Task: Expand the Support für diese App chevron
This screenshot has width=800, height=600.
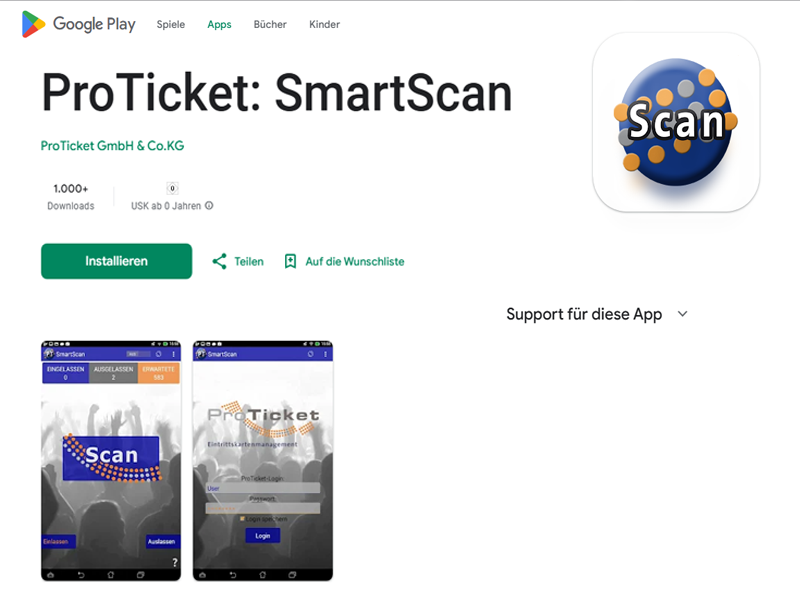Action: pos(683,314)
